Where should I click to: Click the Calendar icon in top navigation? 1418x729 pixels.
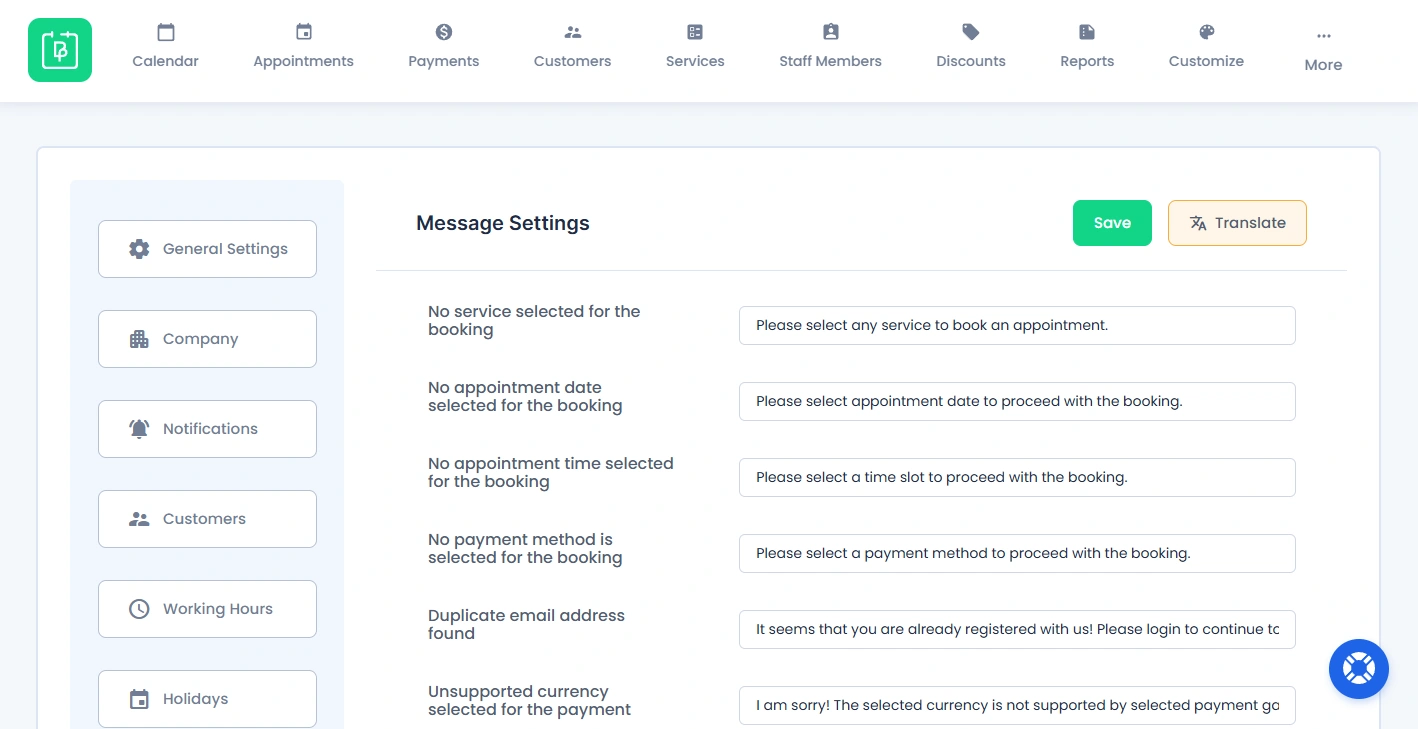(x=166, y=32)
